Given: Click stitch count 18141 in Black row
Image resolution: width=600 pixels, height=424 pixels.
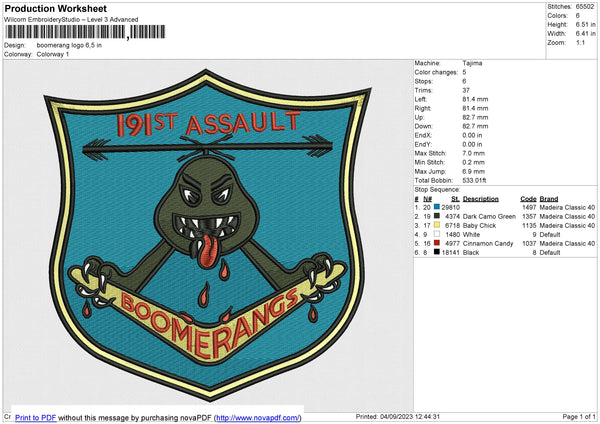Looking at the screenshot, I should point(450,253).
